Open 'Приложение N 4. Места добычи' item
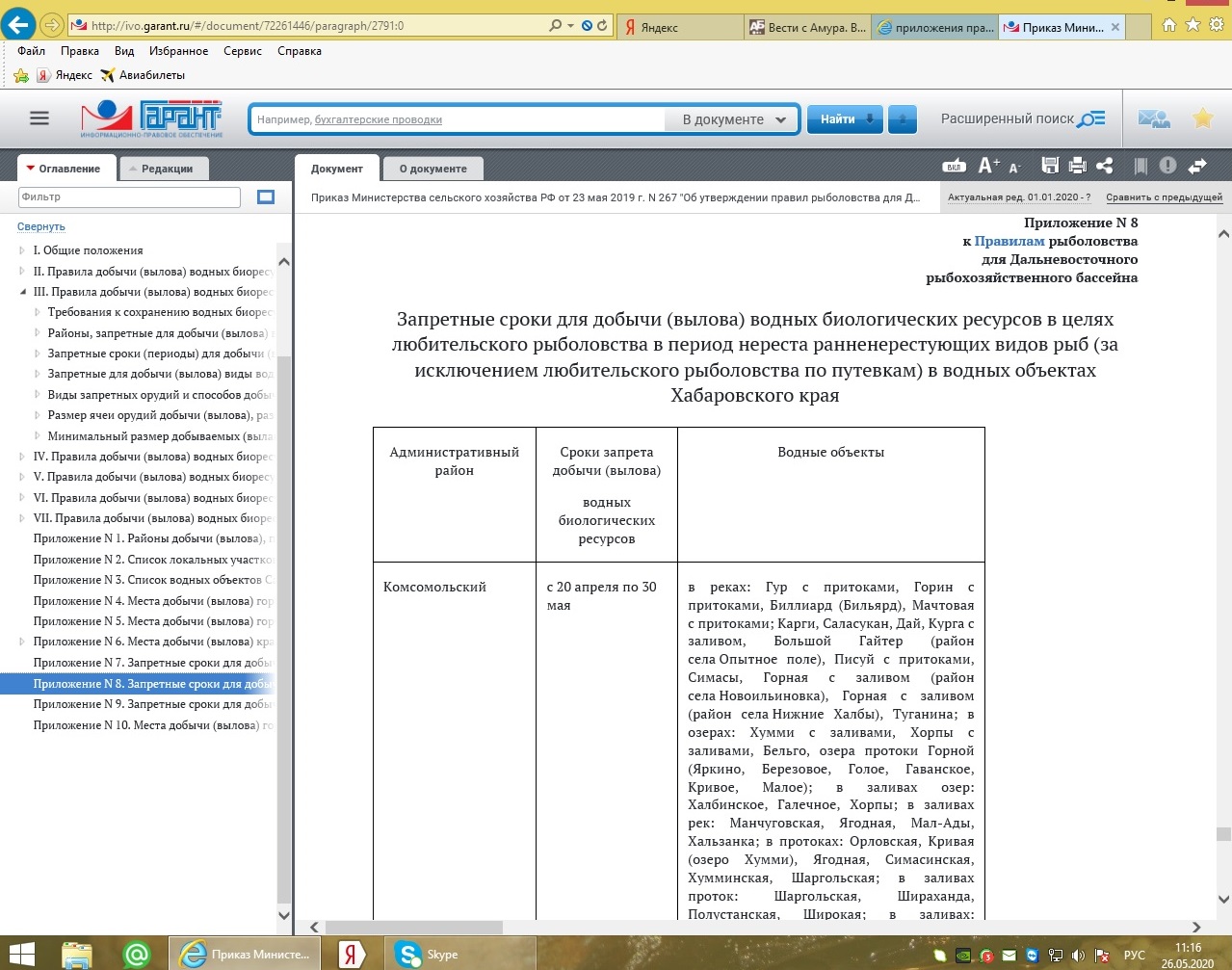 (x=153, y=600)
